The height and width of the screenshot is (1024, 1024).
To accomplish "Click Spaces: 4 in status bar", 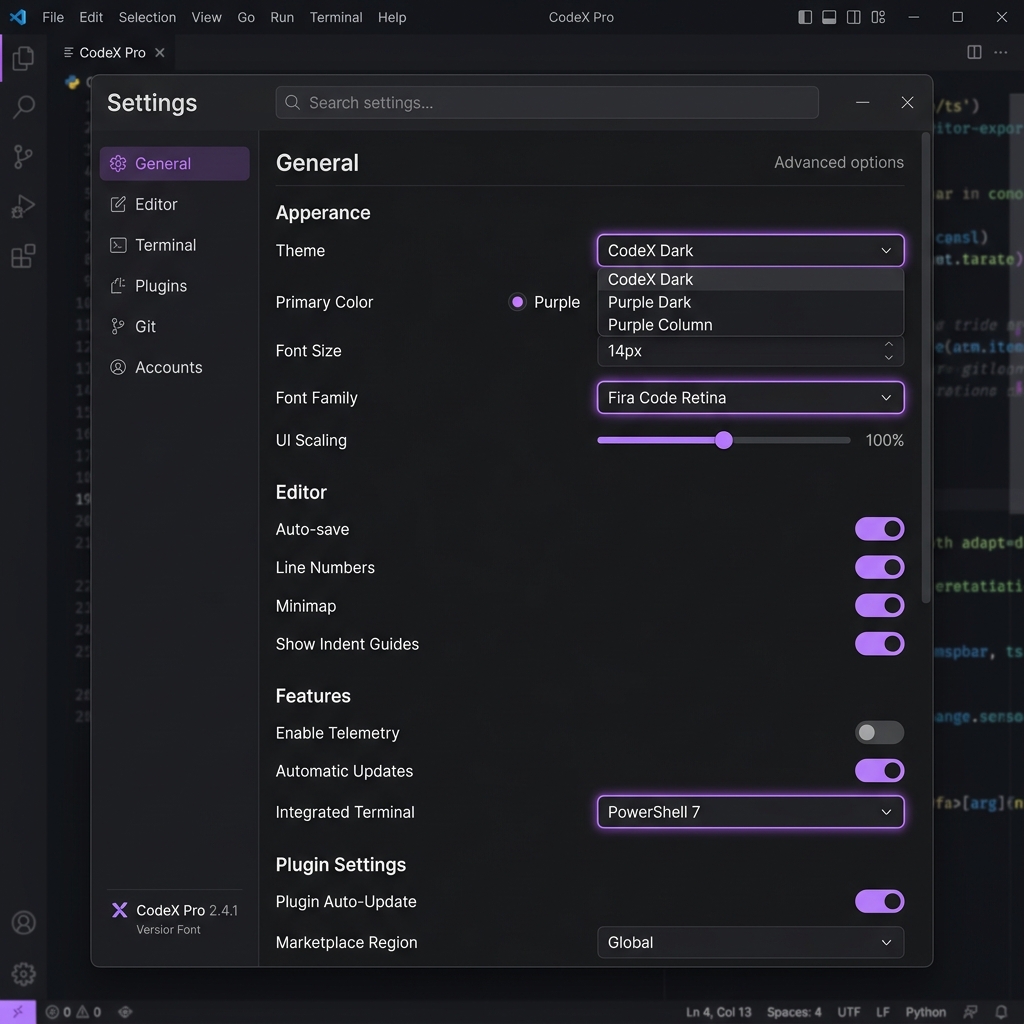I will pyautogui.click(x=793, y=1012).
